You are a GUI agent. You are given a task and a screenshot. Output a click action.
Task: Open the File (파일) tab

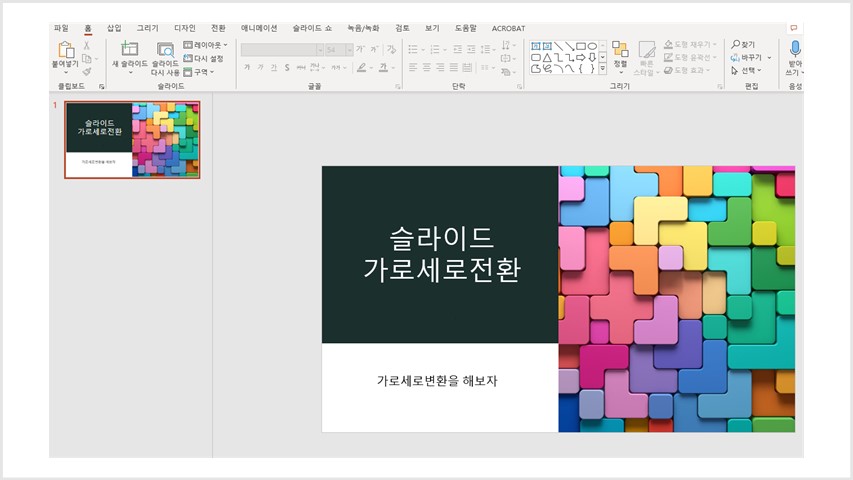61,28
